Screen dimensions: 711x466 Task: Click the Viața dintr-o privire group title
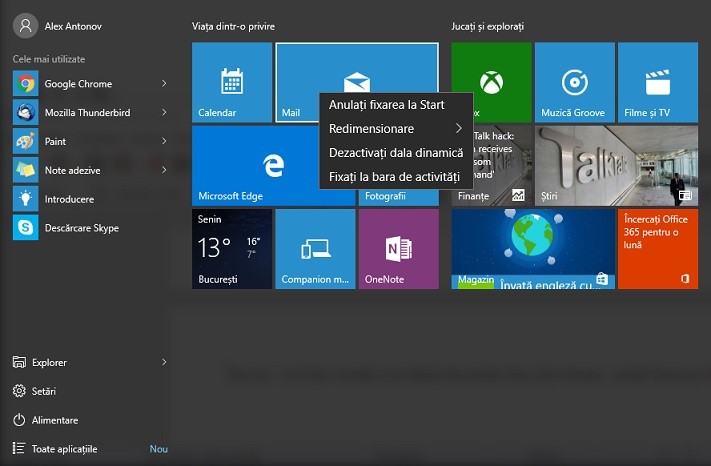point(233,26)
